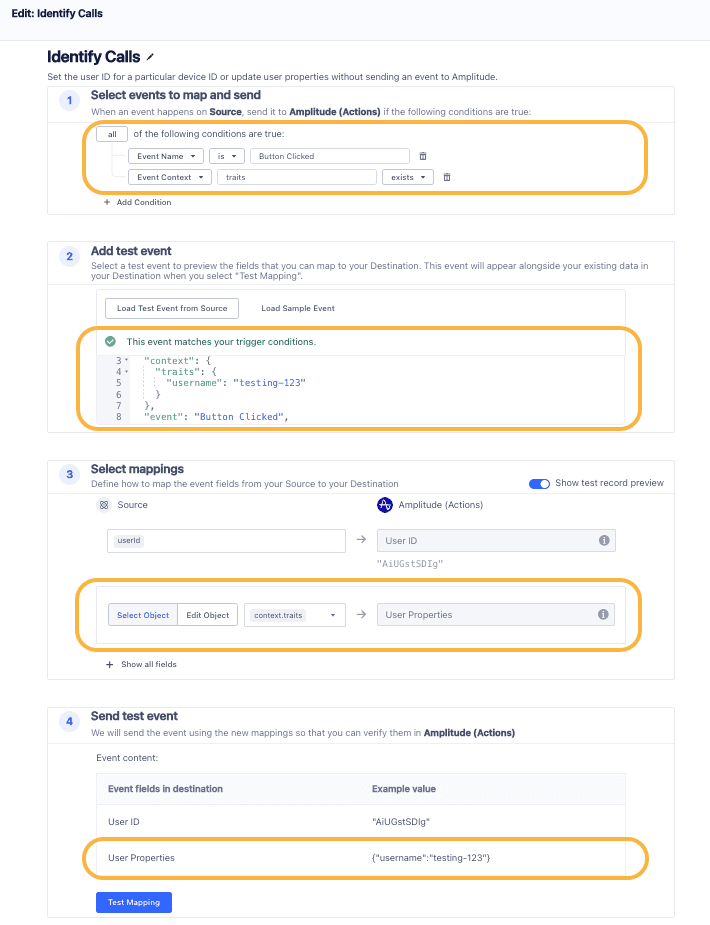Toggle Show test record preview off
The height and width of the screenshot is (925, 710).
[x=540, y=483]
